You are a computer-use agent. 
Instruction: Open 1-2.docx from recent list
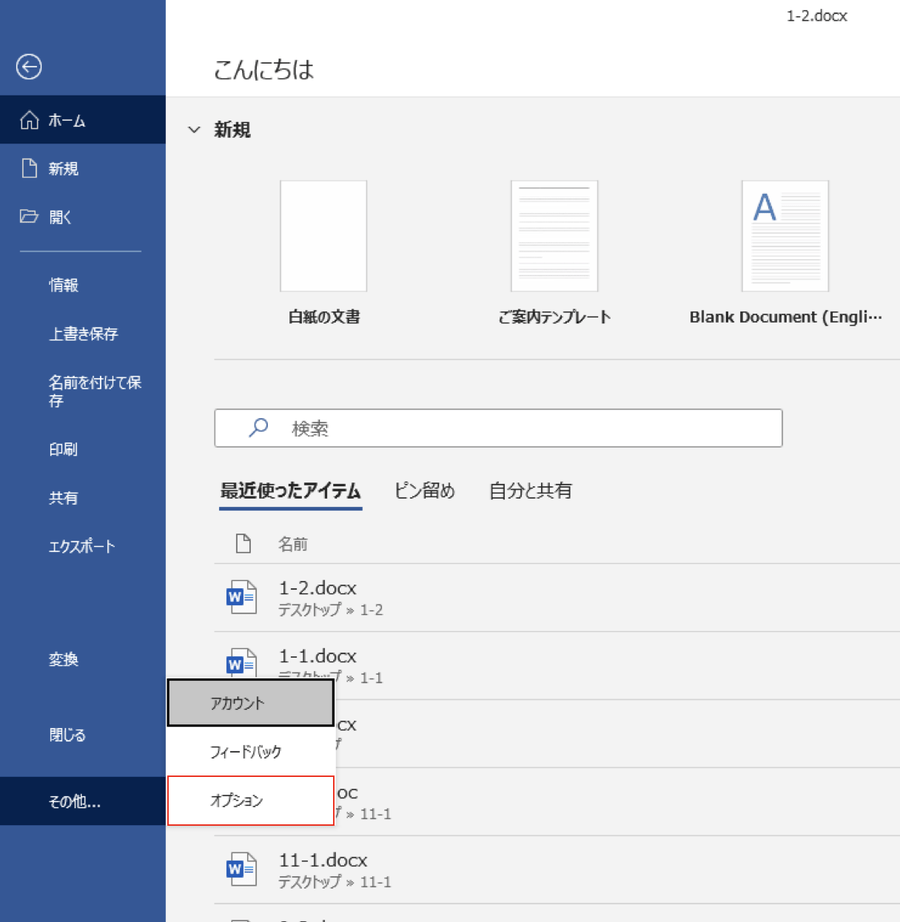(x=557, y=597)
